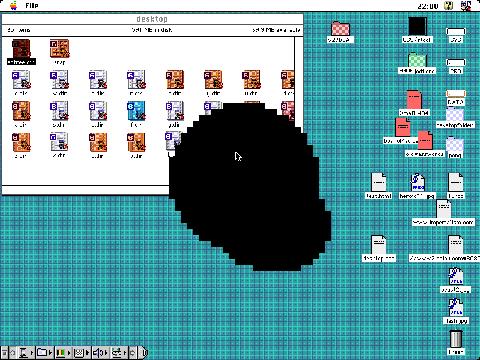Viewport: 480px width, 360px height.
Task: Collapse Control Strip using its end tab
Action: (x=144, y=352)
